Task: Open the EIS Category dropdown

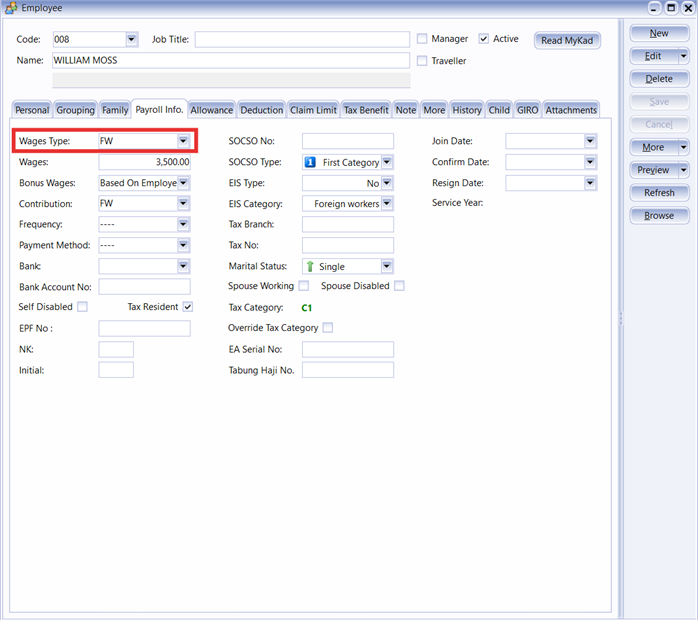Action: tap(387, 204)
